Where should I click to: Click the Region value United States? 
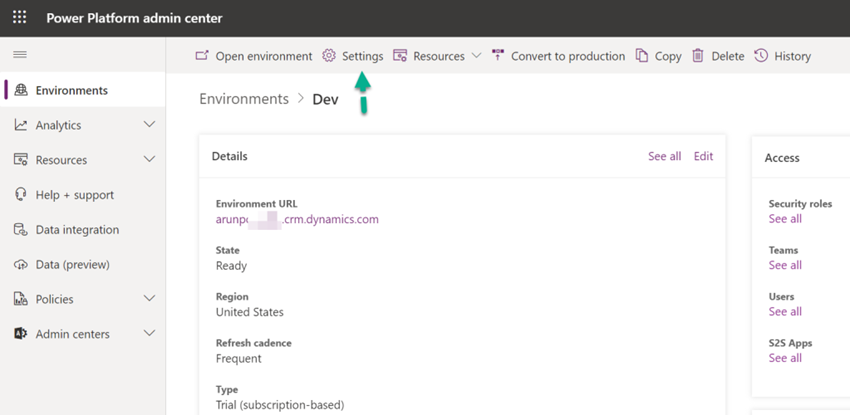tap(249, 312)
